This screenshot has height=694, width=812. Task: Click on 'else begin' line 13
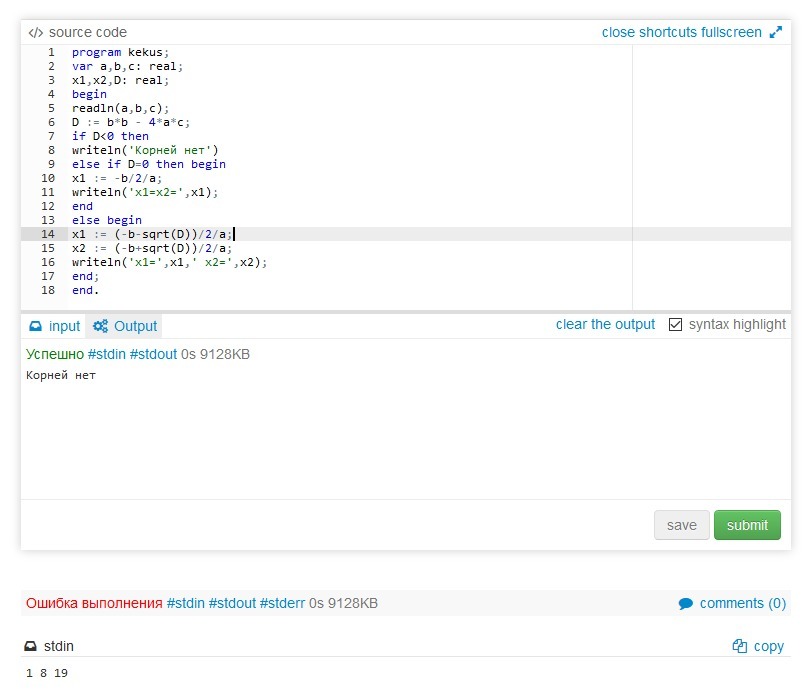[107, 220]
